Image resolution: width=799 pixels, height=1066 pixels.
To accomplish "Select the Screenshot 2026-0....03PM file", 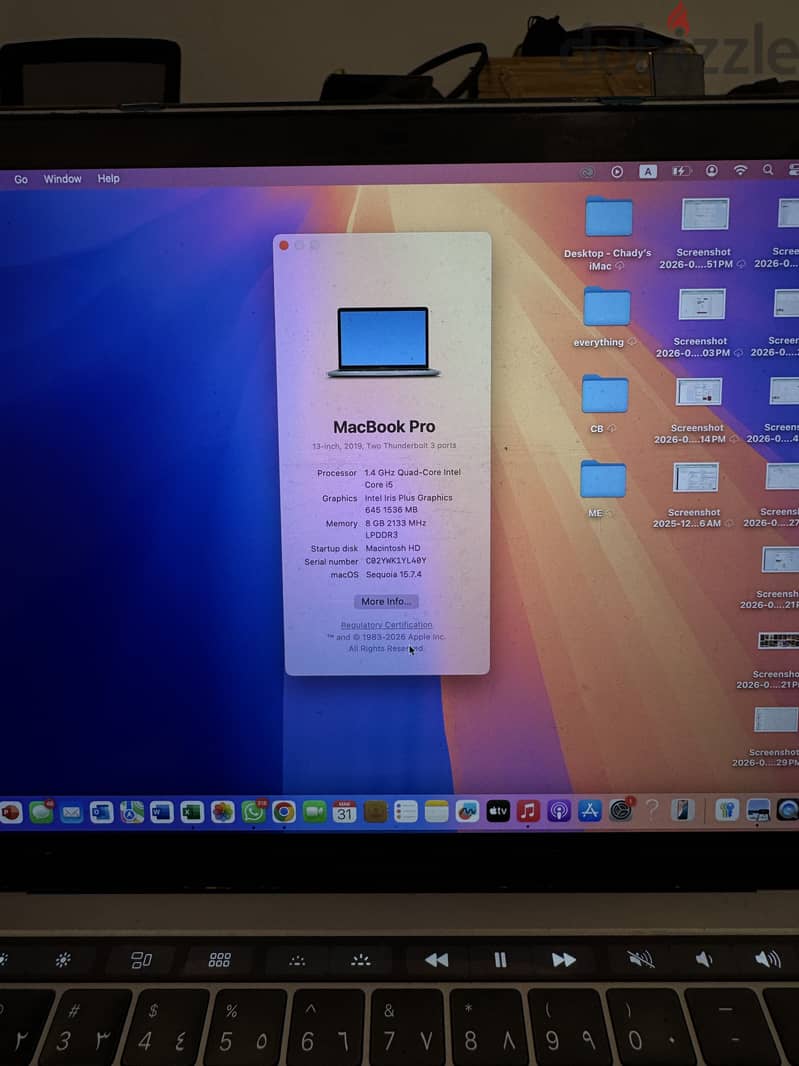I will click(700, 323).
